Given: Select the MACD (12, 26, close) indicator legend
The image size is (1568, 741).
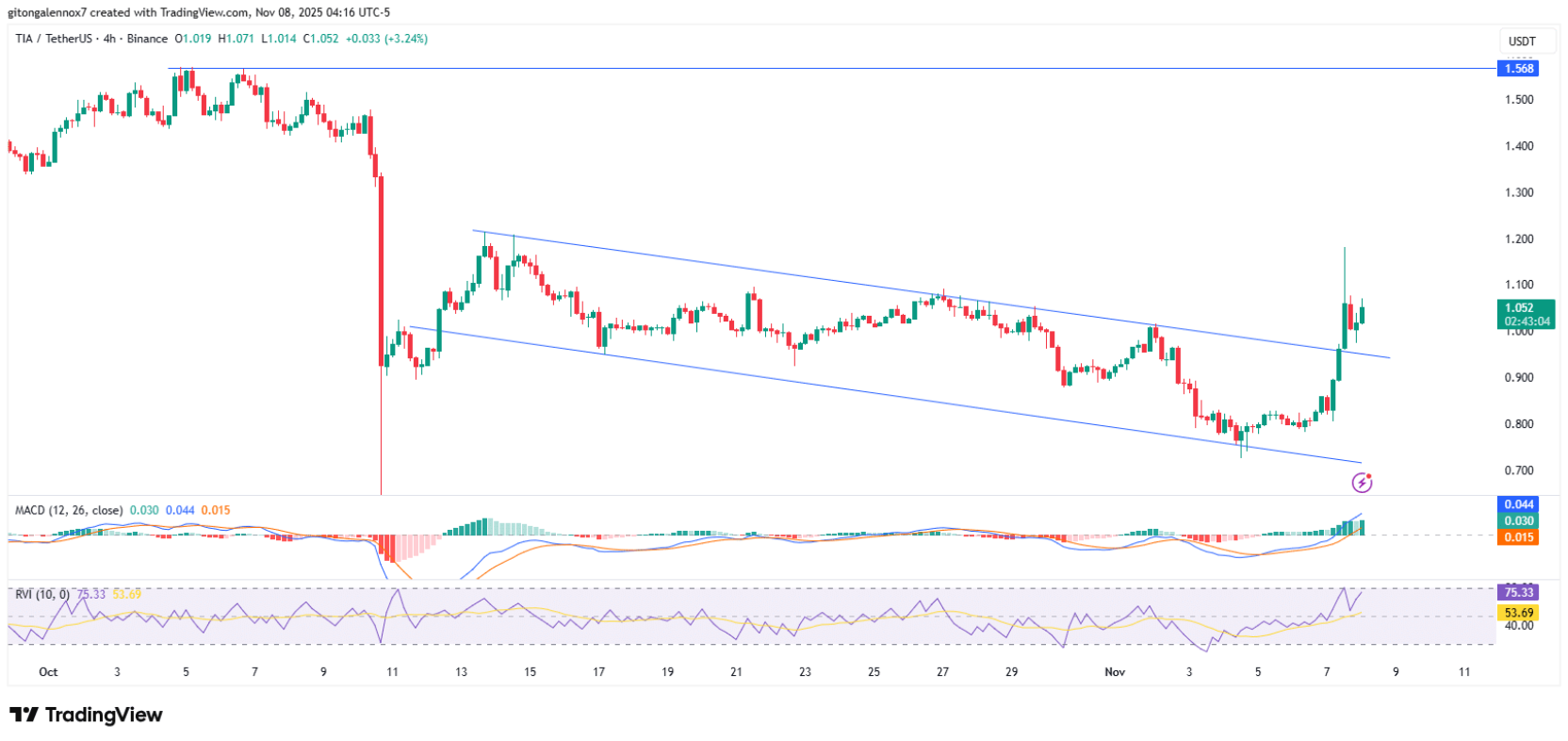Looking at the screenshot, I should tap(69, 510).
